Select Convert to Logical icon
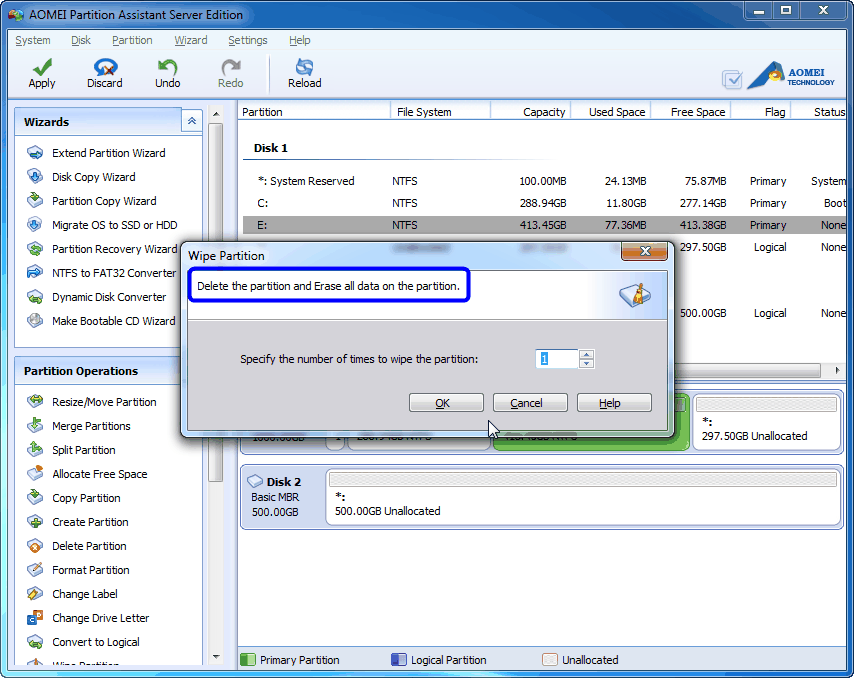 [35, 642]
